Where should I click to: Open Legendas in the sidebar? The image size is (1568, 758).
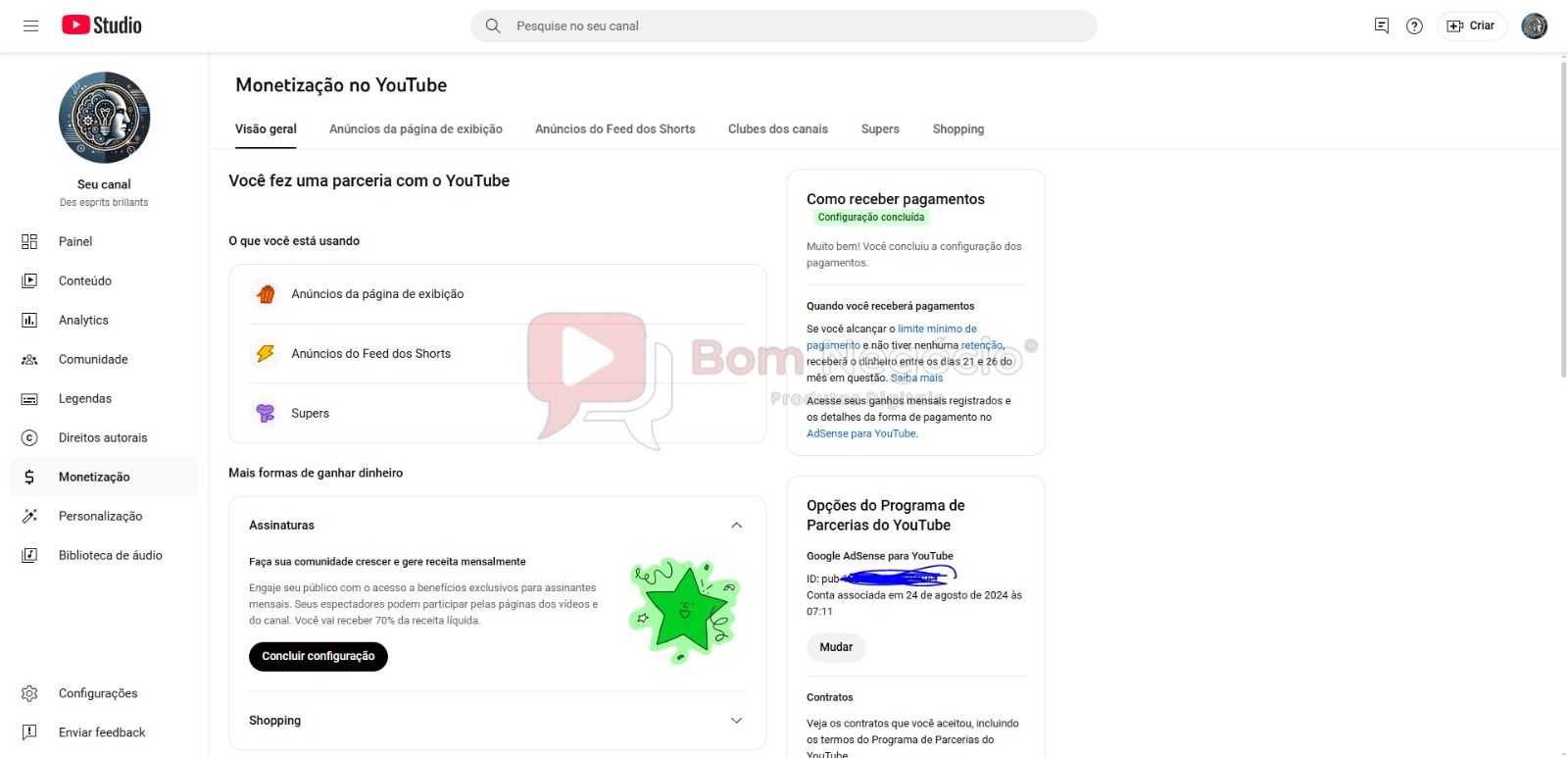point(104,398)
